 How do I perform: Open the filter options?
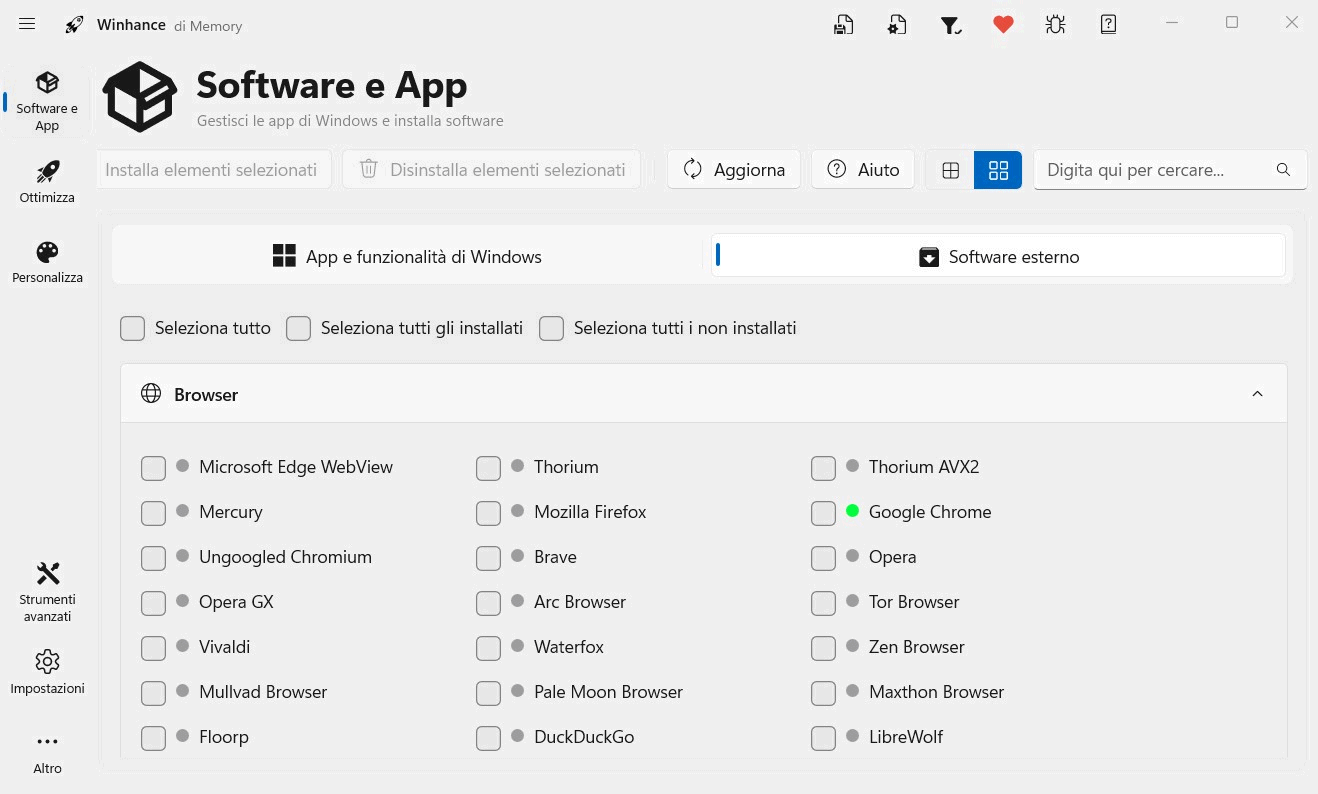[x=951, y=24]
